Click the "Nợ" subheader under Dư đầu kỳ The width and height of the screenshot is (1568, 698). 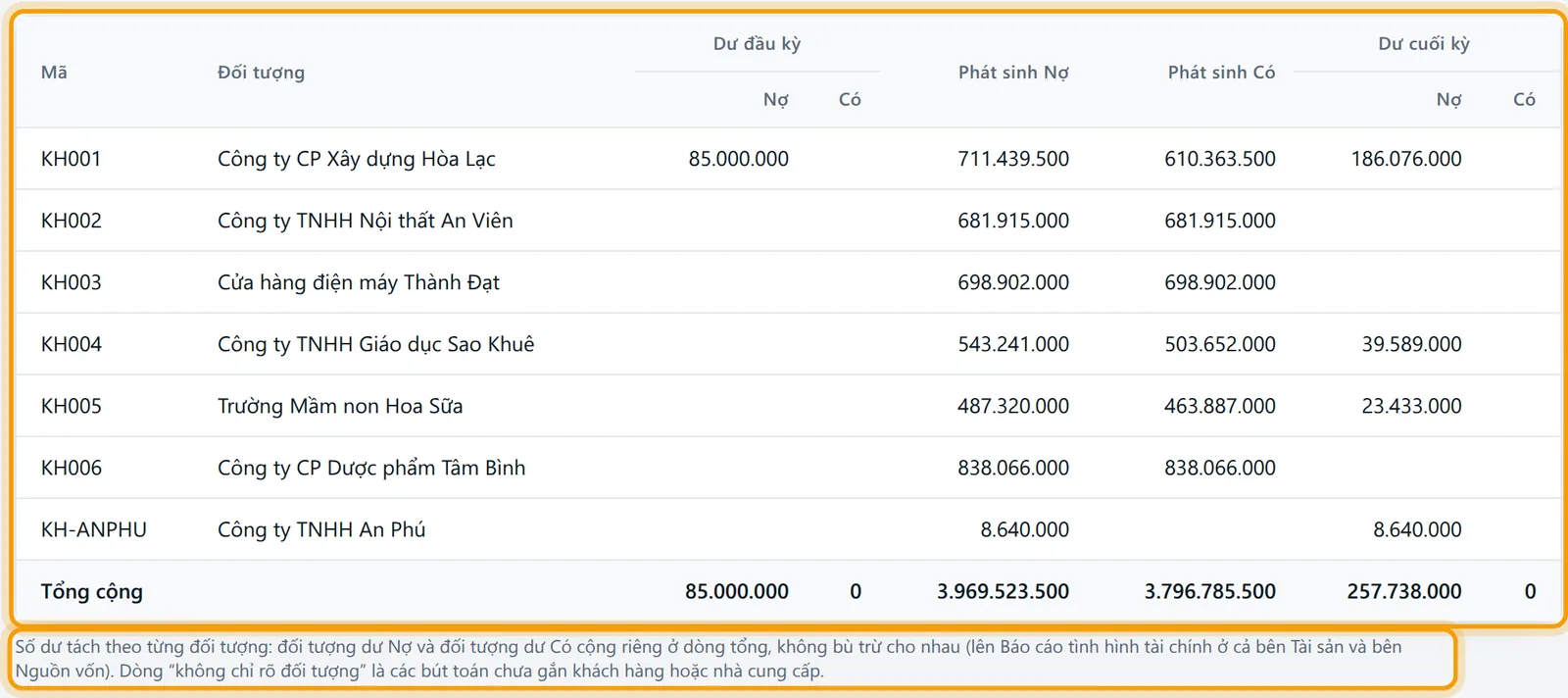click(x=776, y=99)
